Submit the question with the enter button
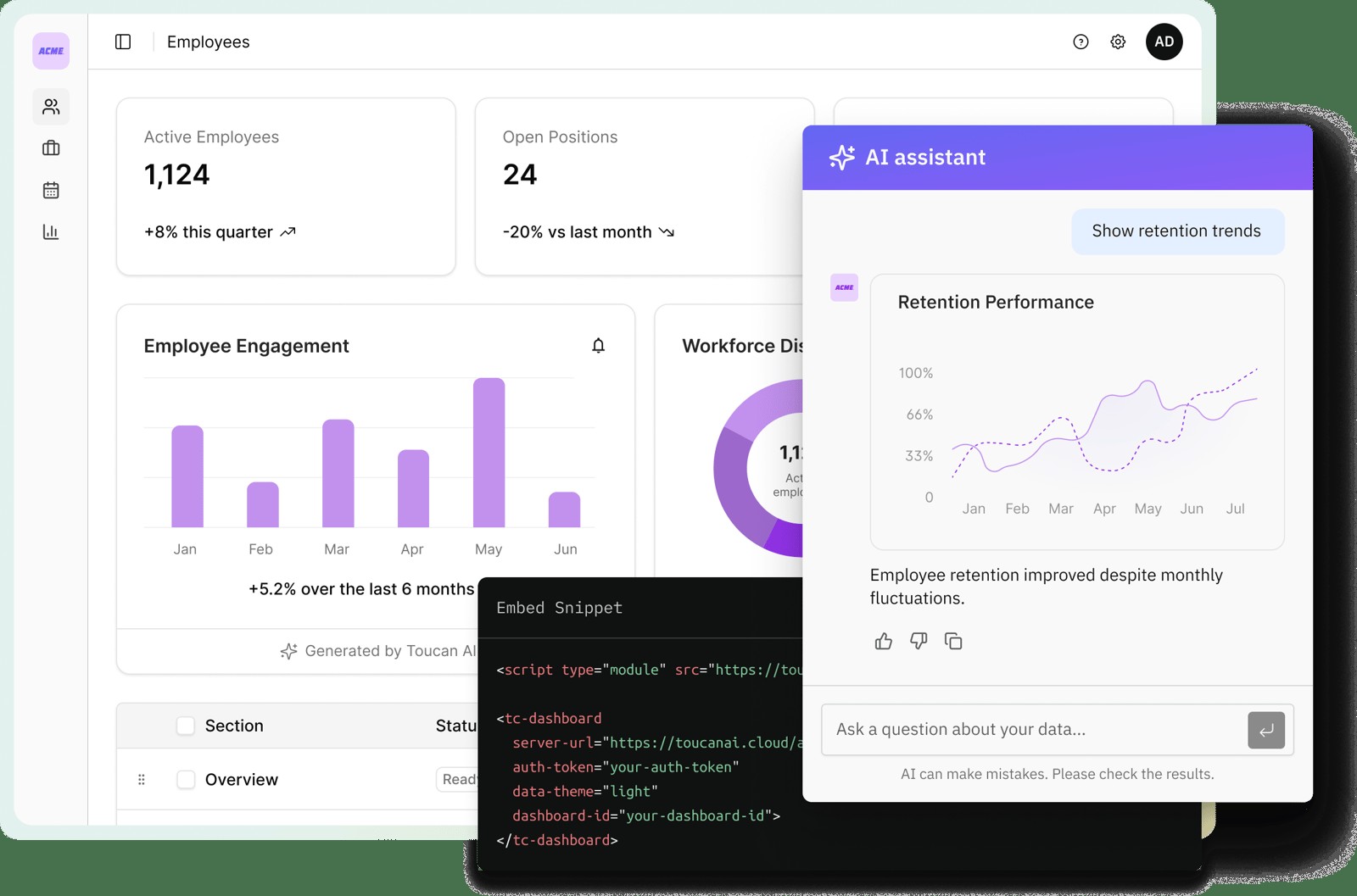Image resolution: width=1357 pixels, height=896 pixels. click(x=1266, y=730)
